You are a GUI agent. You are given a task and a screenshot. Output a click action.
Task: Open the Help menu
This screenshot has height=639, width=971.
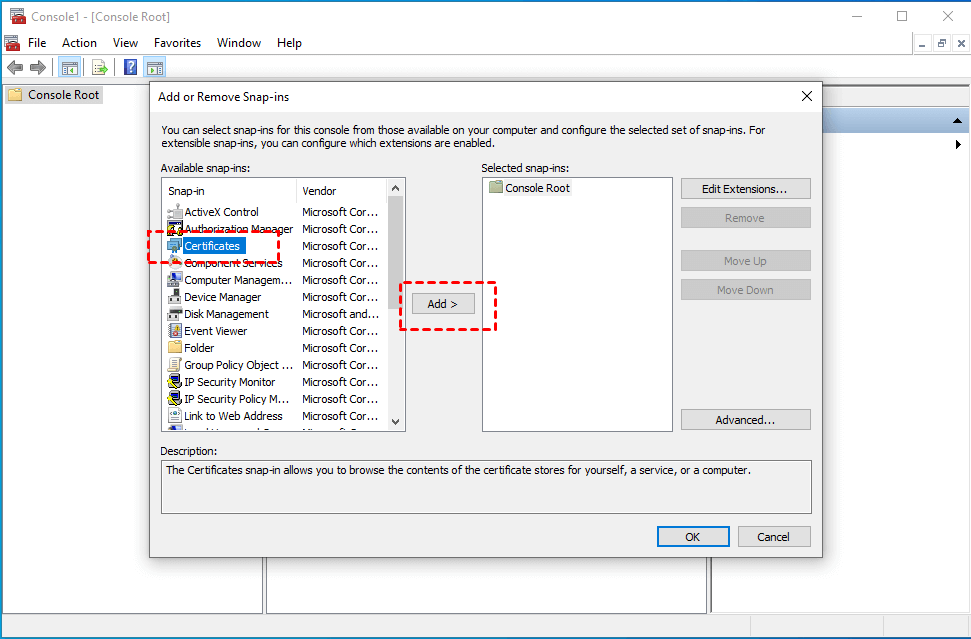click(x=289, y=43)
